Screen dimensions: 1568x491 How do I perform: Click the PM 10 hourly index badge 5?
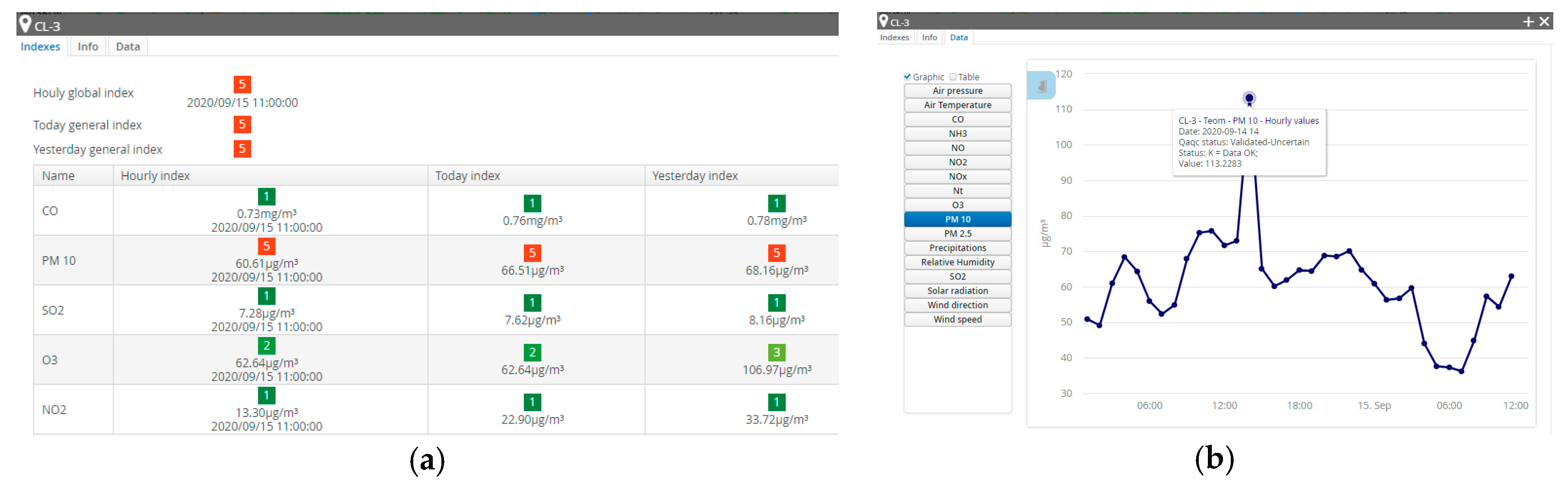click(266, 246)
